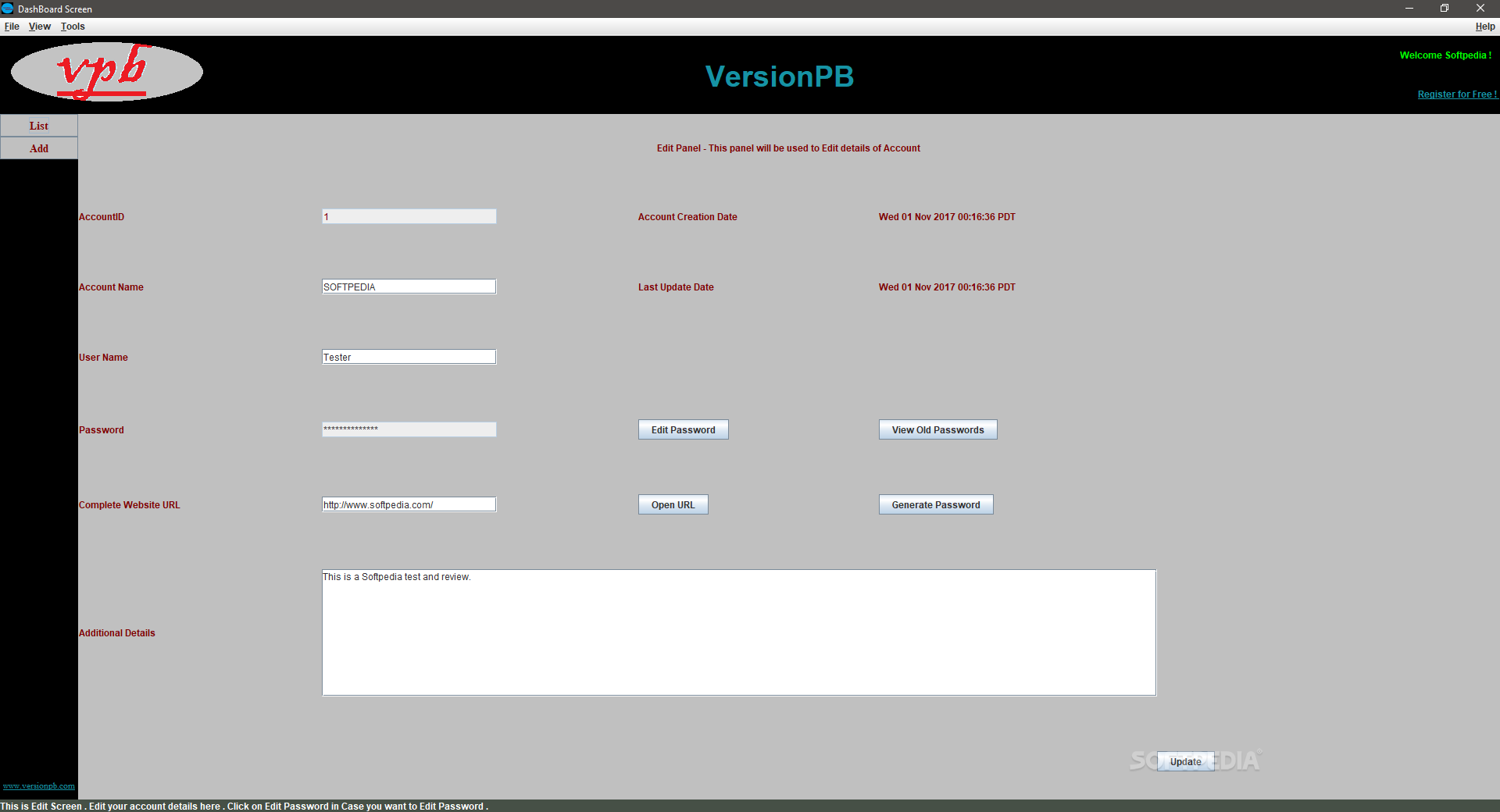1500x812 pixels.
Task: Click the DashBoard Screen app icon in title bar
Action: (8, 9)
